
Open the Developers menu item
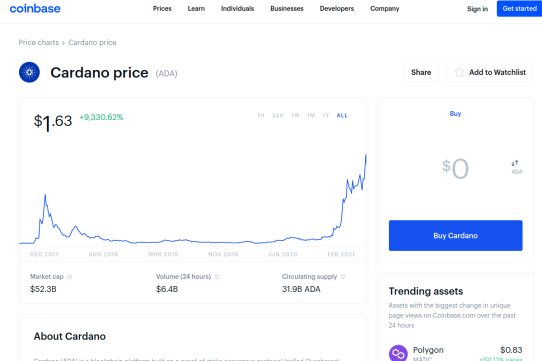[337, 9]
